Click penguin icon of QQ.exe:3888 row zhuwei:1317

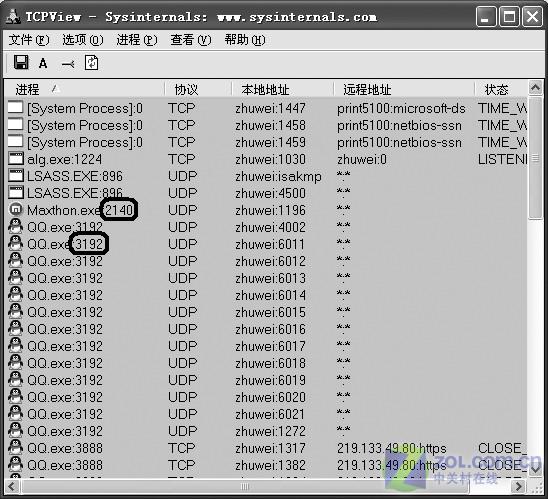coord(16,448)
